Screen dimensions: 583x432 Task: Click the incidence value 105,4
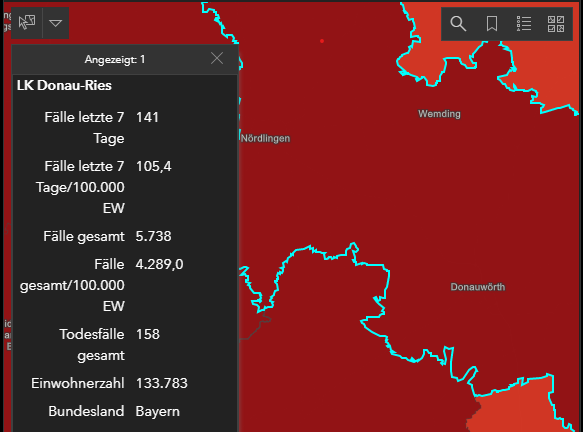pos(154,167)
